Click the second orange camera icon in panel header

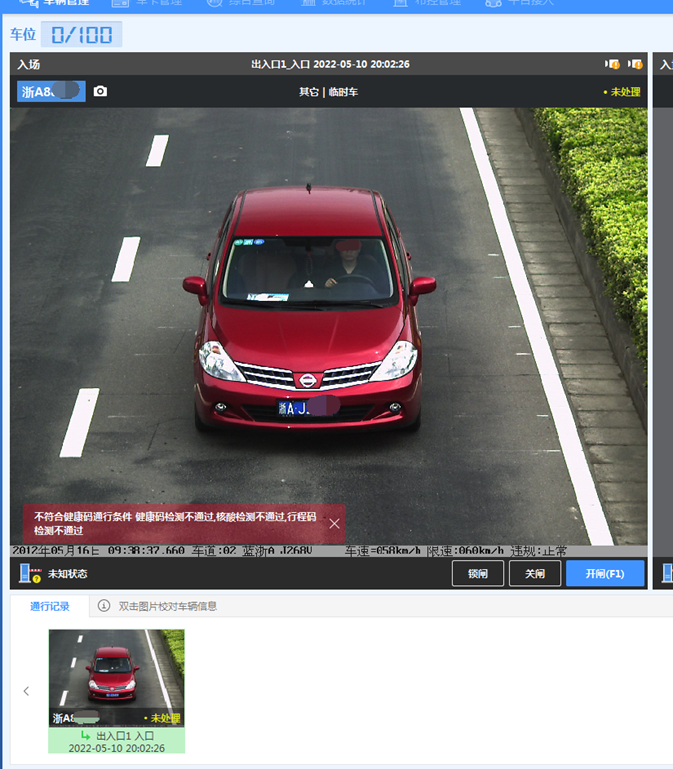click(634, 64)
